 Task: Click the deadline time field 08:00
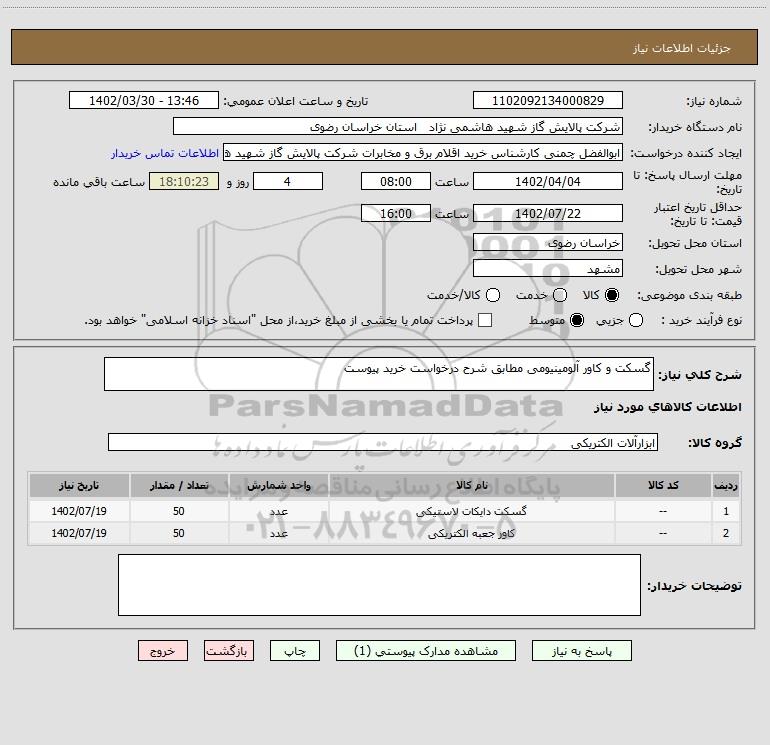pyautogui.click(x=396, y=181)
